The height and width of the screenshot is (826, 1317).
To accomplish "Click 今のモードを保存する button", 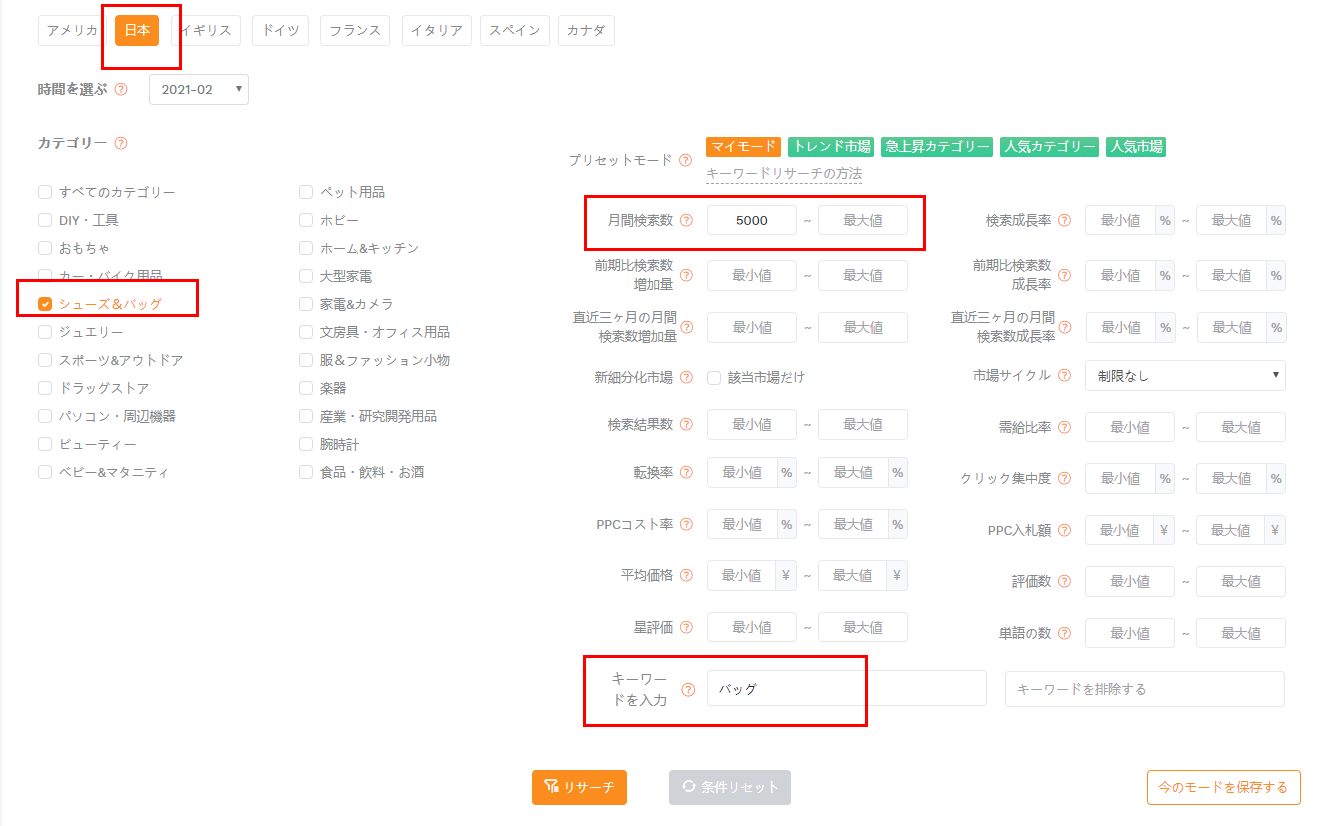I will 1223,787.
